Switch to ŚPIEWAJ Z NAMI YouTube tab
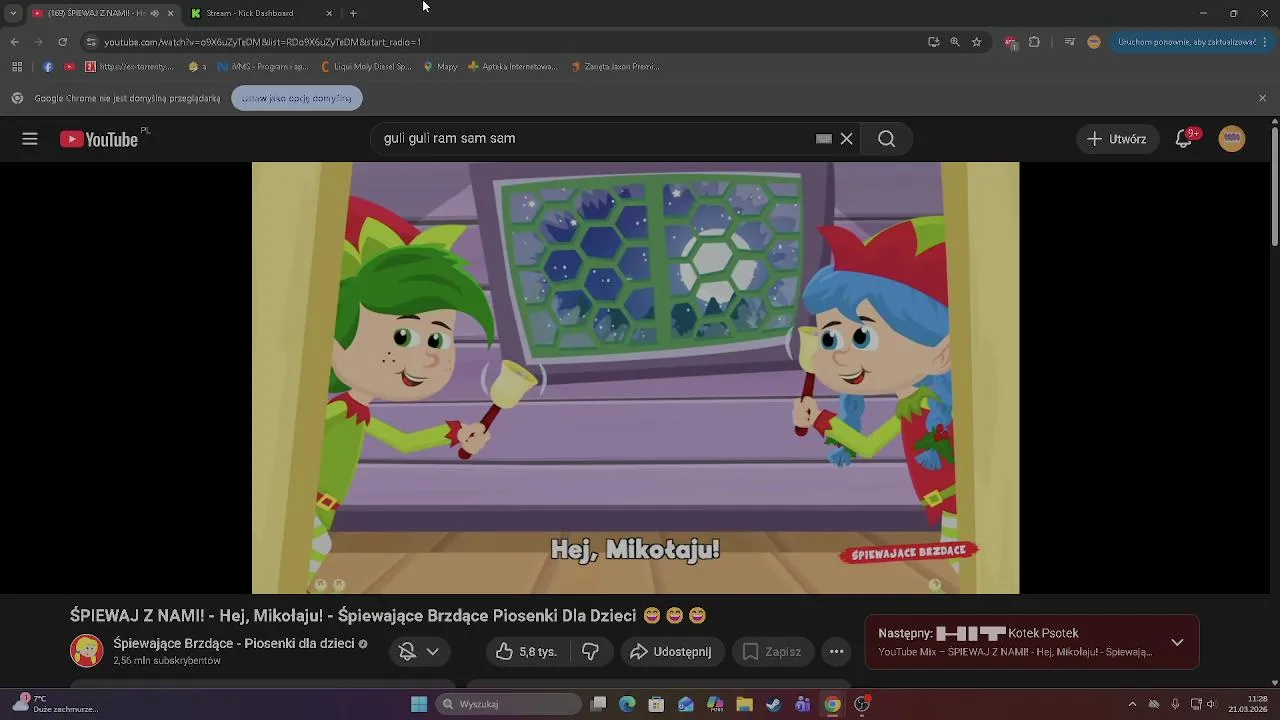 point(95,13)
